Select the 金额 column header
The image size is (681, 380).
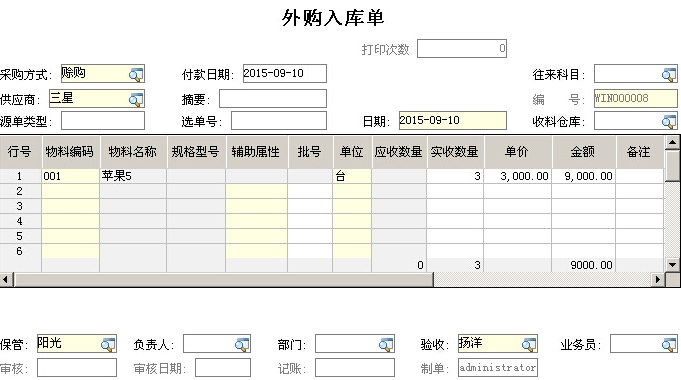[584, 152]
